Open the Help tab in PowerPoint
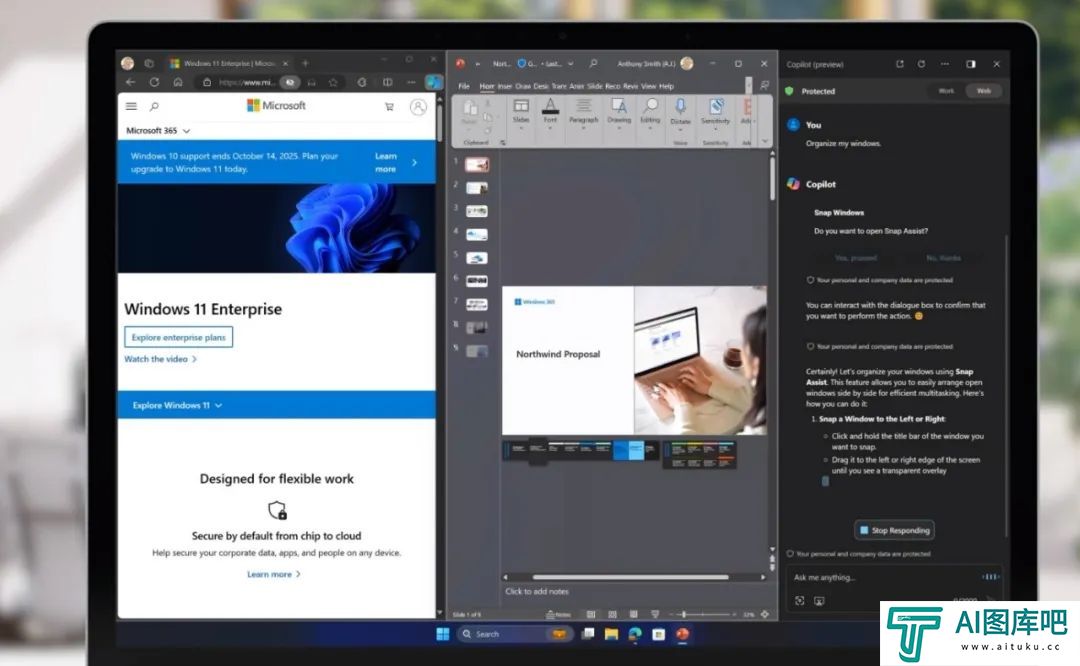This screenshot has width=1080, height=666. click(x=666, y=86)
